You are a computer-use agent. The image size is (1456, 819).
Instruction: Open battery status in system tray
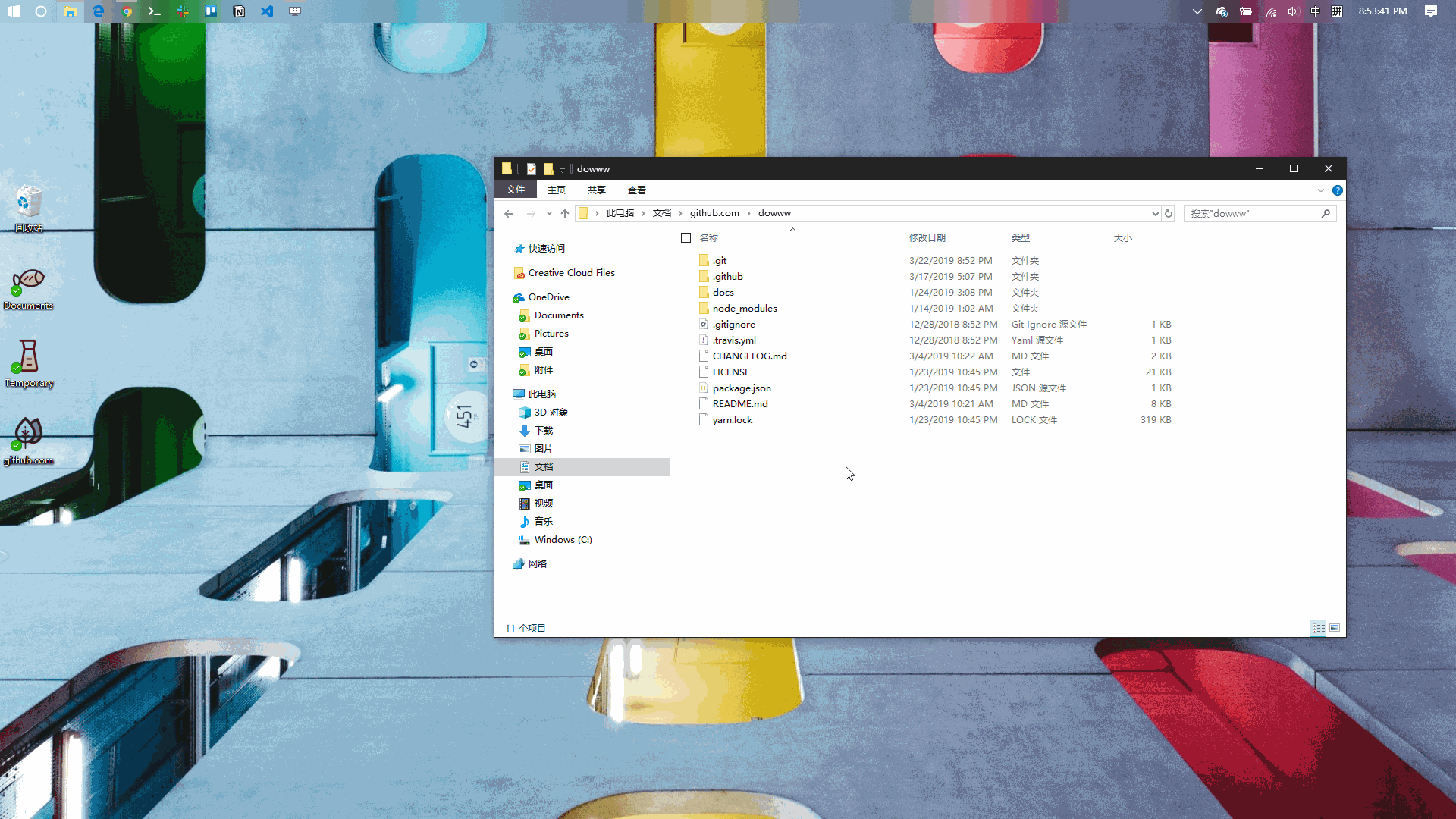[x=1246, y=11]
